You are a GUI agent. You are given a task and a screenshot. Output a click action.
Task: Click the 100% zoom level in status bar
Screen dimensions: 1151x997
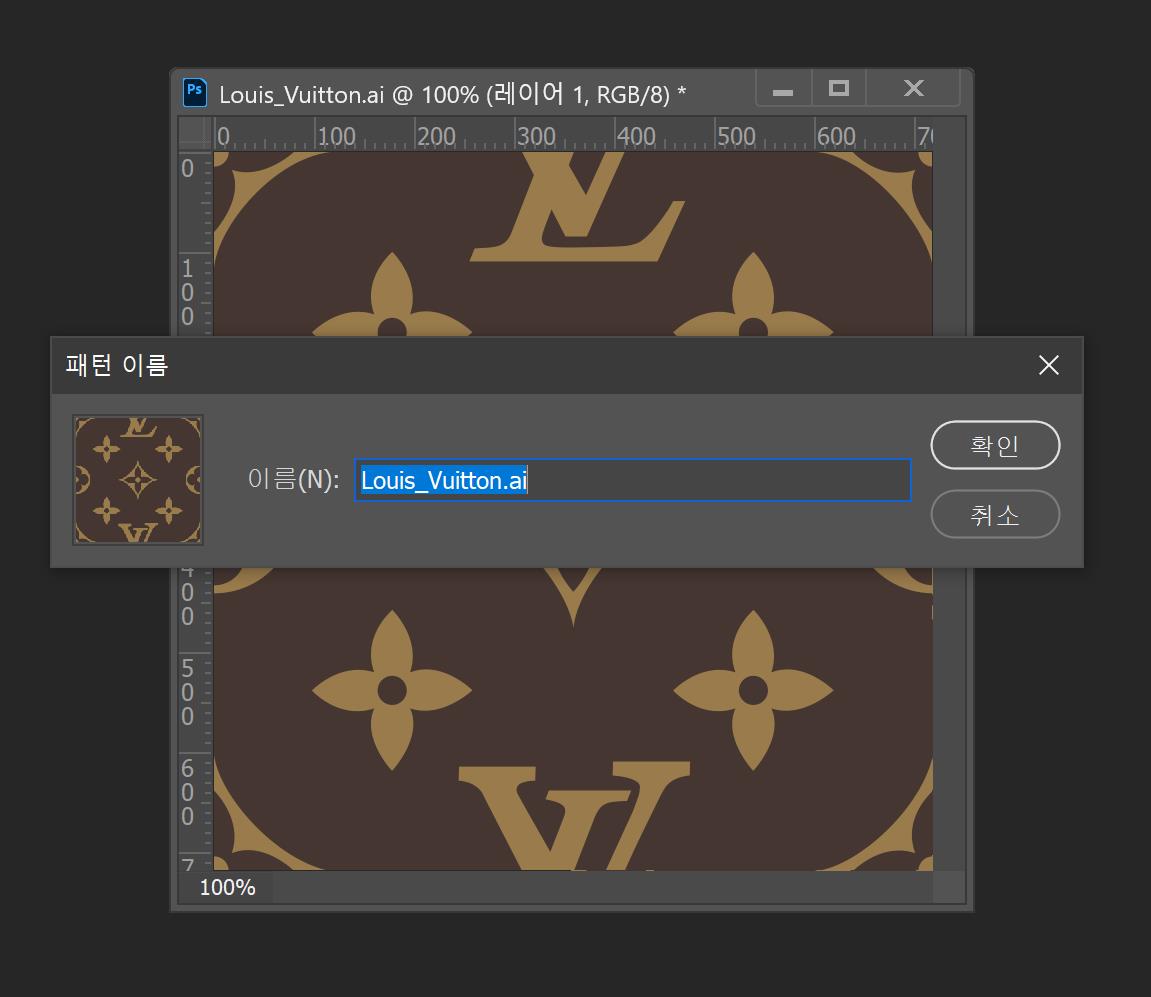click(228, 888)
